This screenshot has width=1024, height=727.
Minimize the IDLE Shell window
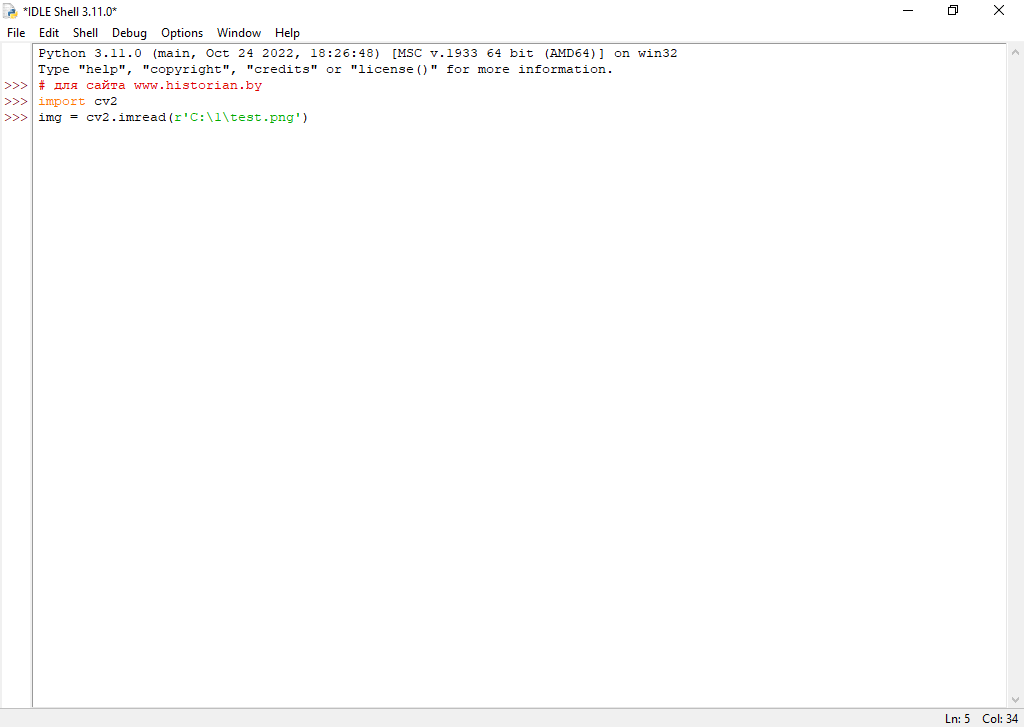908,11
